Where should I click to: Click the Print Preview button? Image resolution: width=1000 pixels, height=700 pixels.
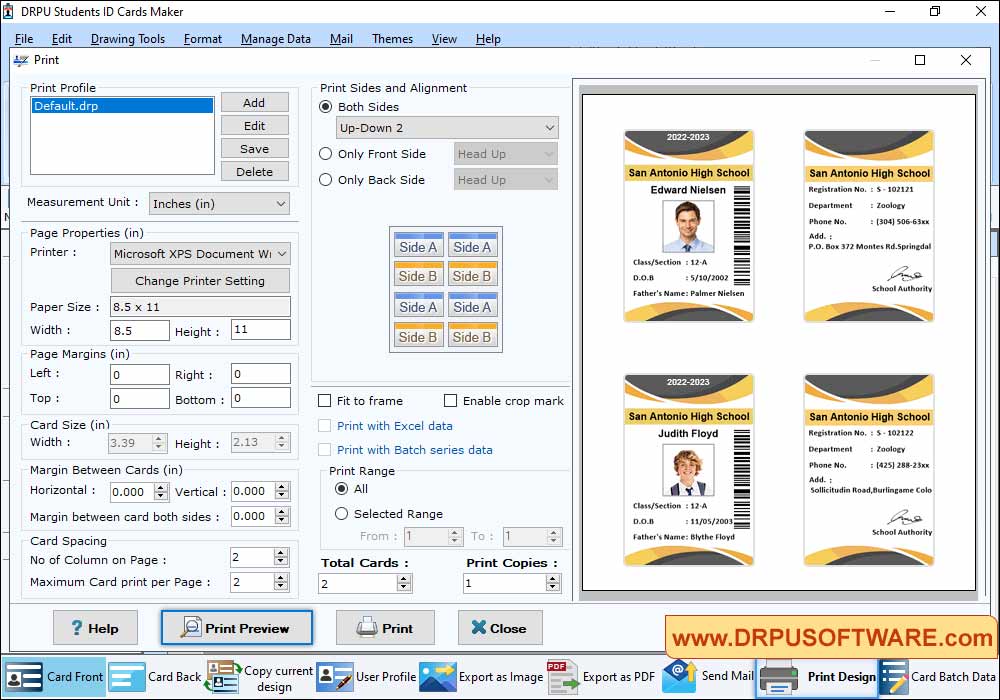(x=237, y=628)
